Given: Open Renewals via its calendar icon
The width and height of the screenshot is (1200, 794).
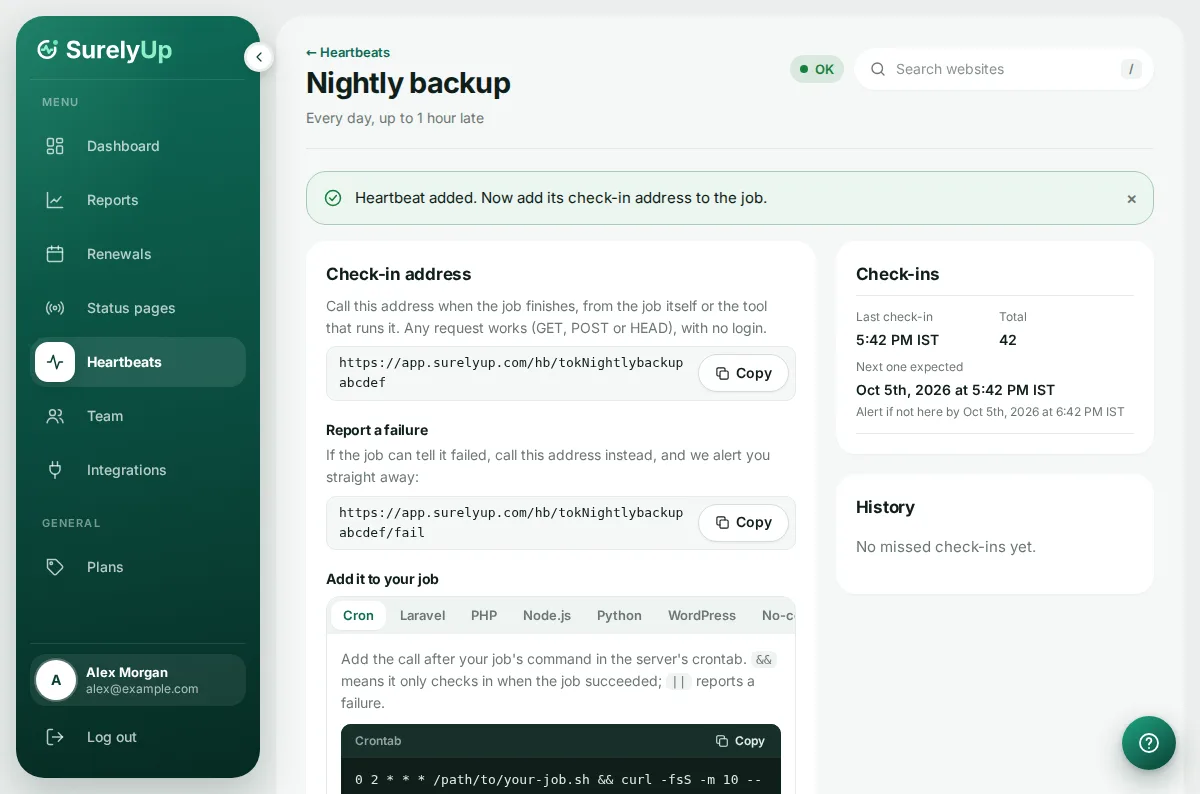Looking at the screenshot, I should [55, 254].
